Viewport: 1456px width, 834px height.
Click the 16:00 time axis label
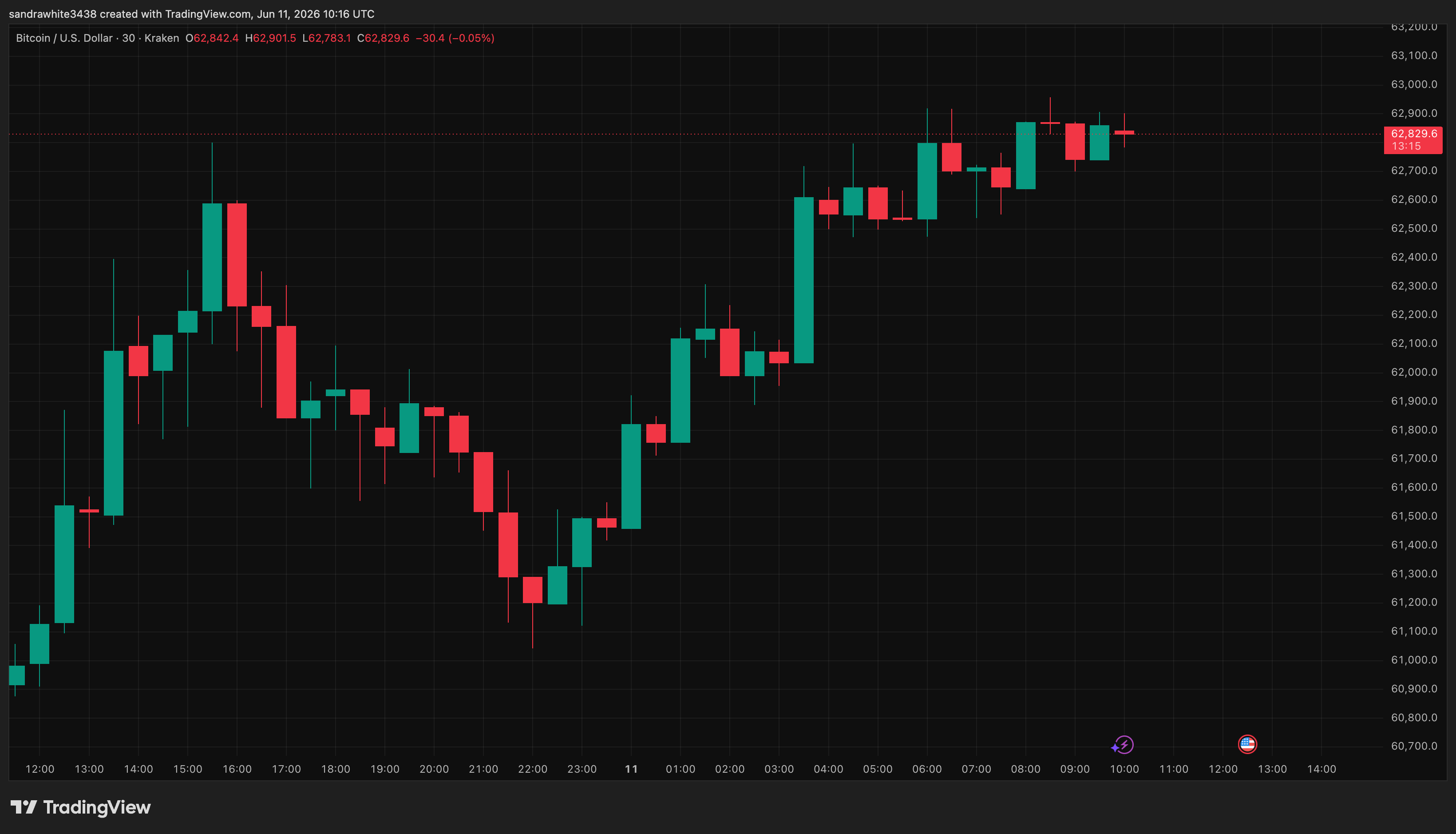click(x=237, y=769)
